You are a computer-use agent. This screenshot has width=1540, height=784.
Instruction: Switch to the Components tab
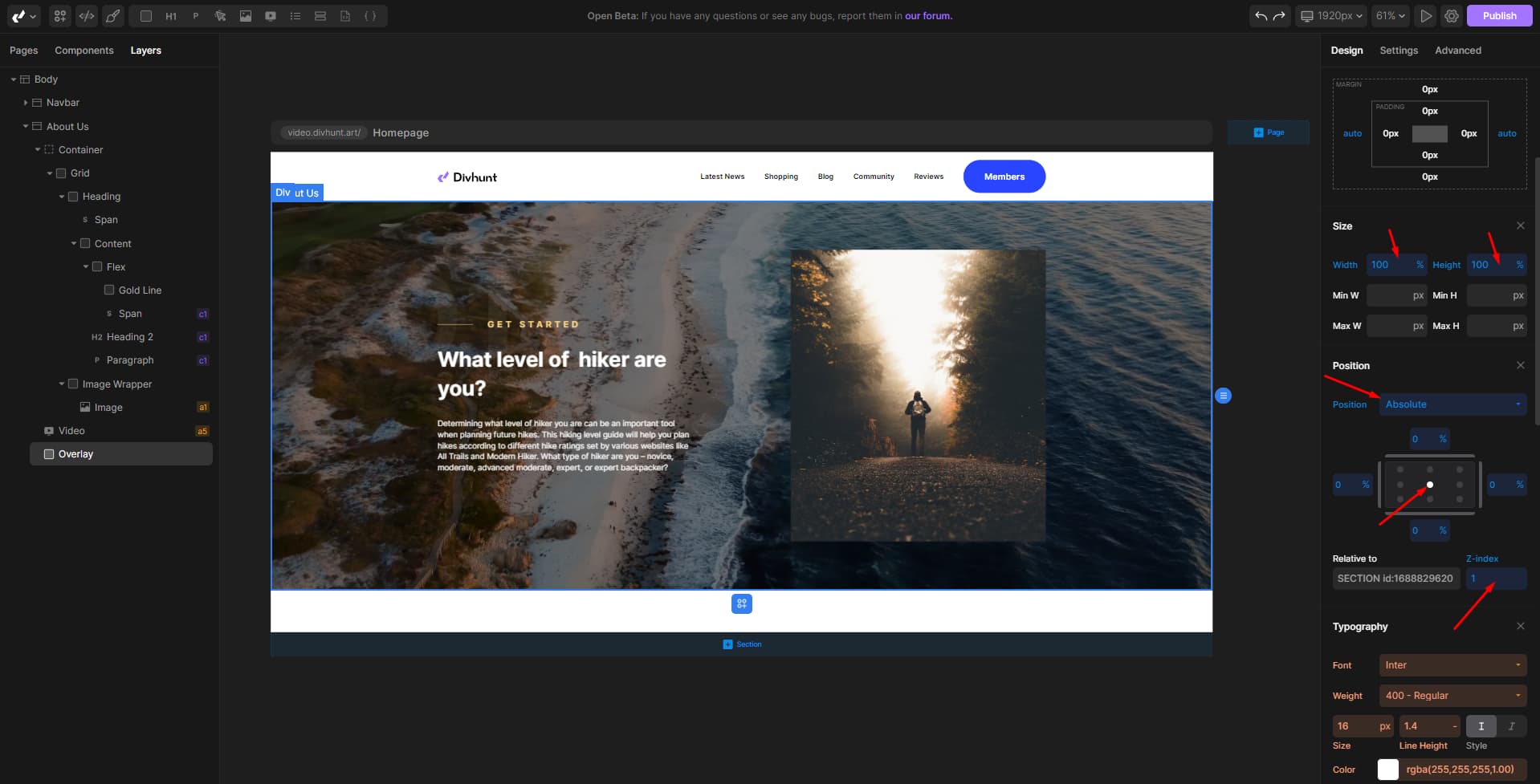(84, 51)
